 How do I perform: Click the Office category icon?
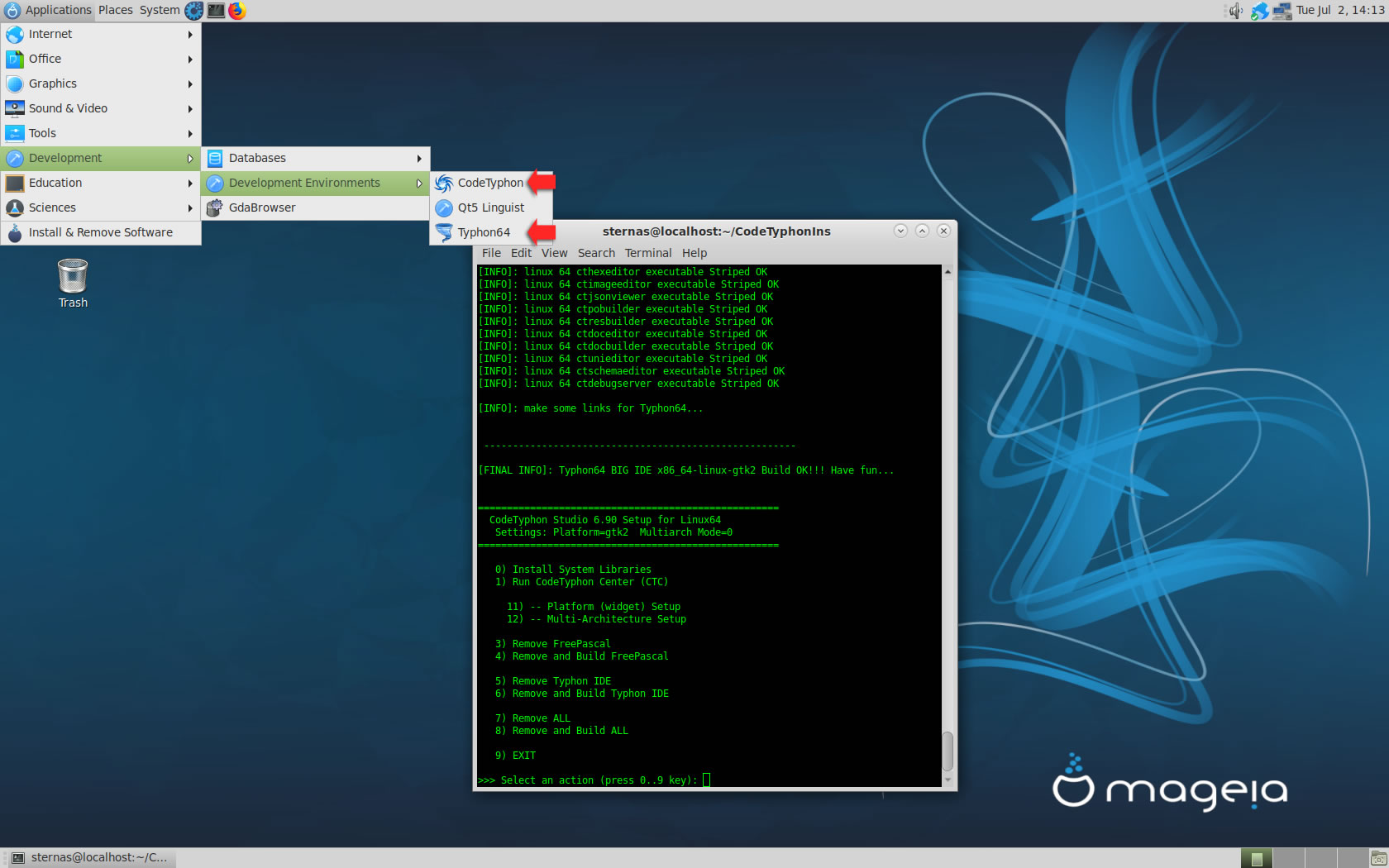click(x=15, y=59)
